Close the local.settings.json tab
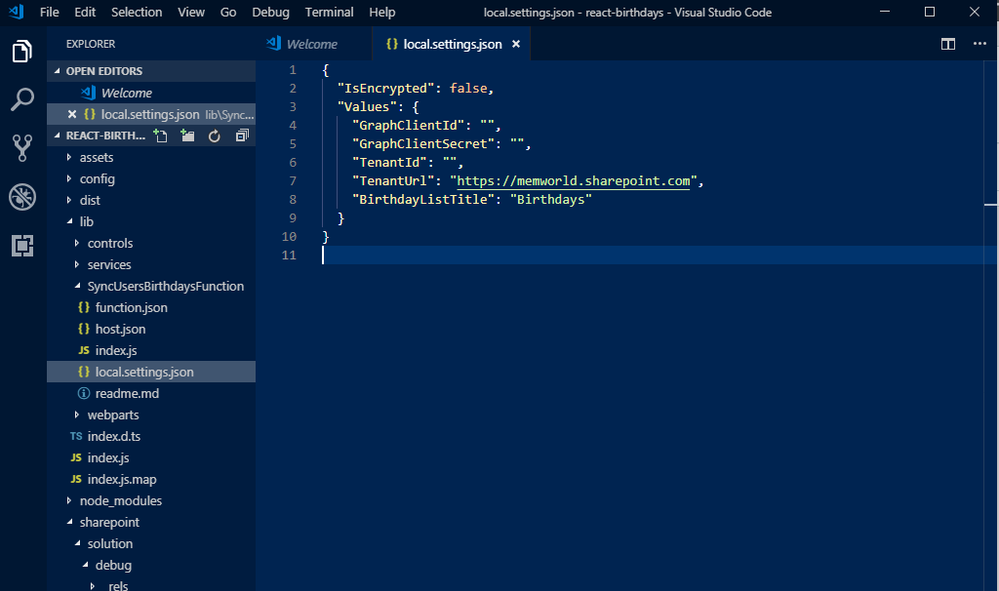This screenshot has height=591, width=999. [x=516, y=44]
